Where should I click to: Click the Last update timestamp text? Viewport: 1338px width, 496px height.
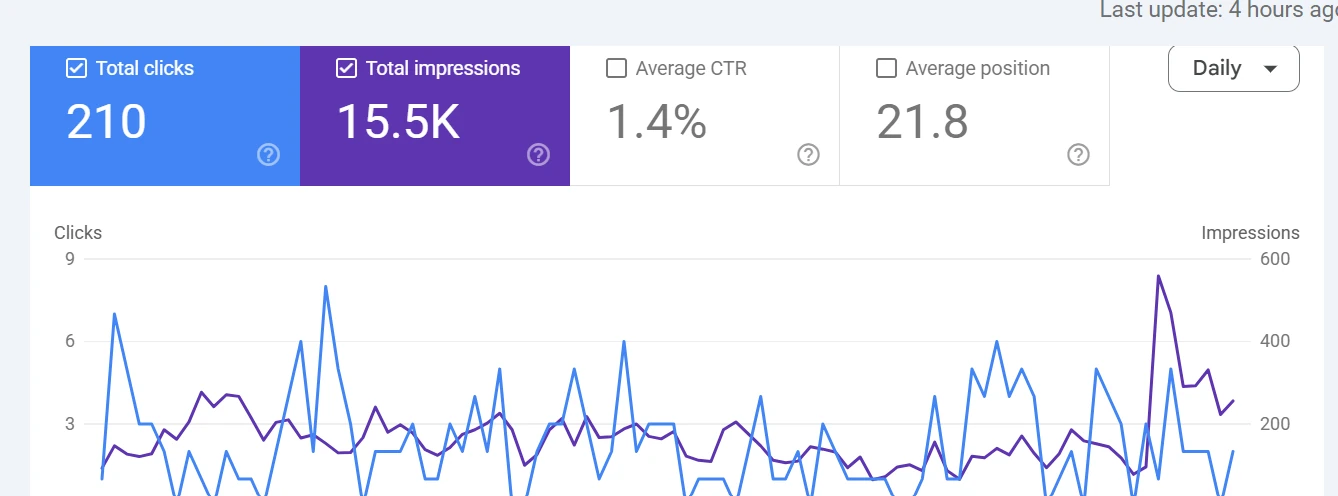(x=1219, y=10)
